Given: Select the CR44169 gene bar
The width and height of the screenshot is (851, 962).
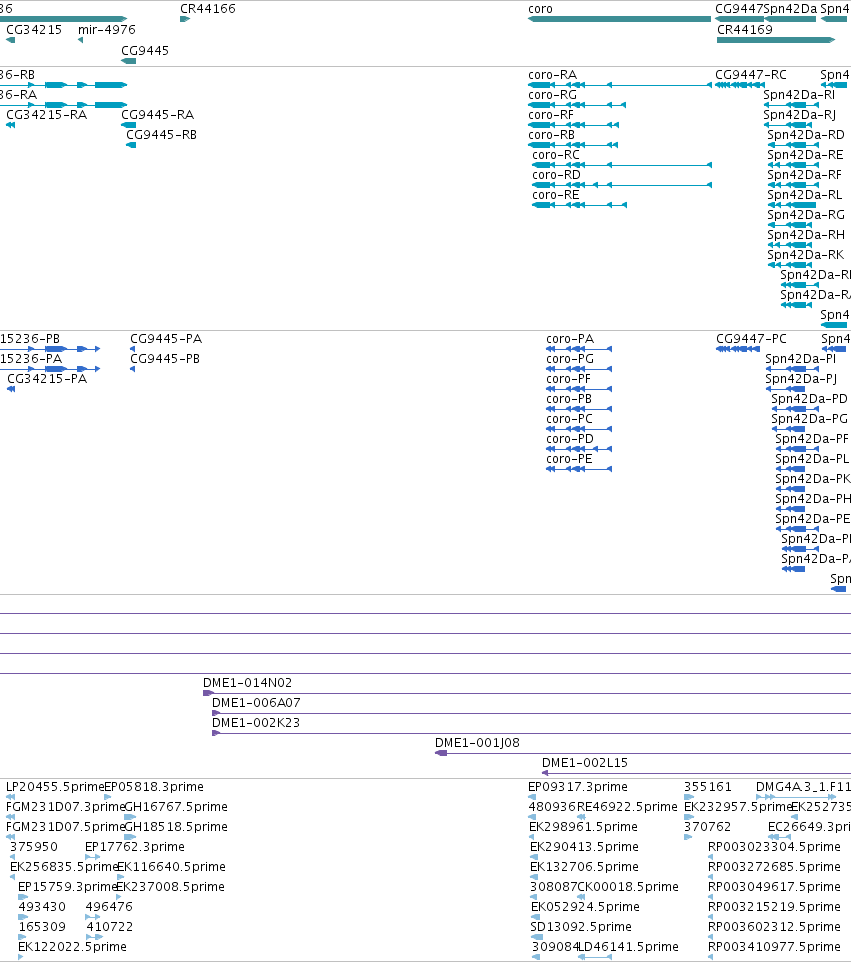Looking at the screenshot, I should (x=776, y=40).
